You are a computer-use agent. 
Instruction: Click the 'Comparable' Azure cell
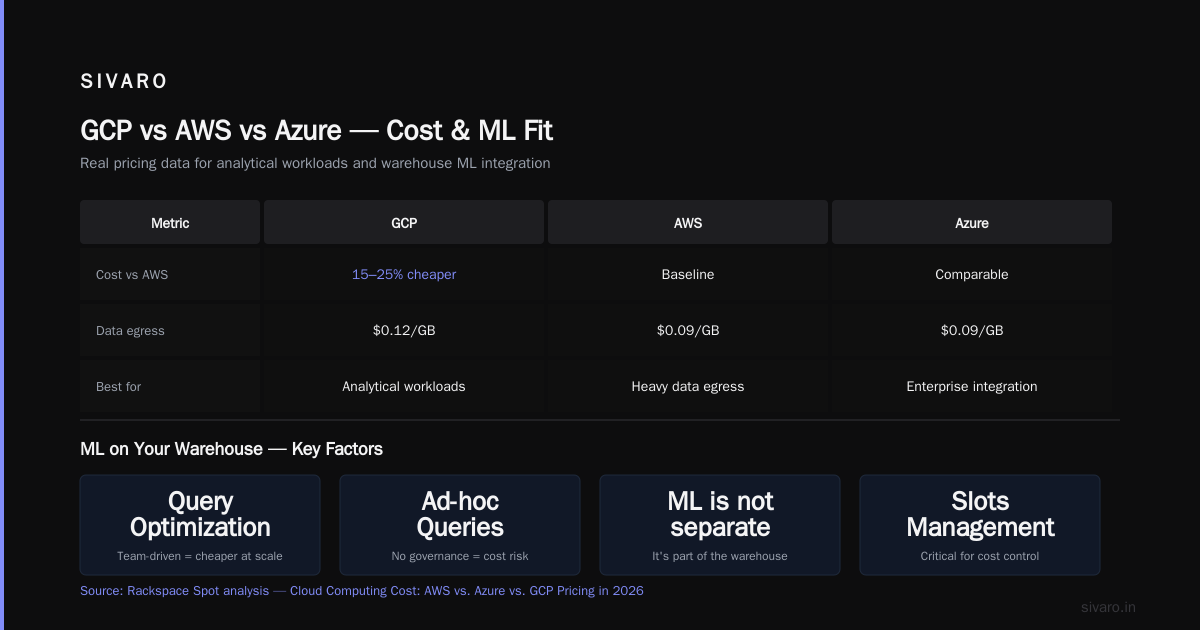972,275
